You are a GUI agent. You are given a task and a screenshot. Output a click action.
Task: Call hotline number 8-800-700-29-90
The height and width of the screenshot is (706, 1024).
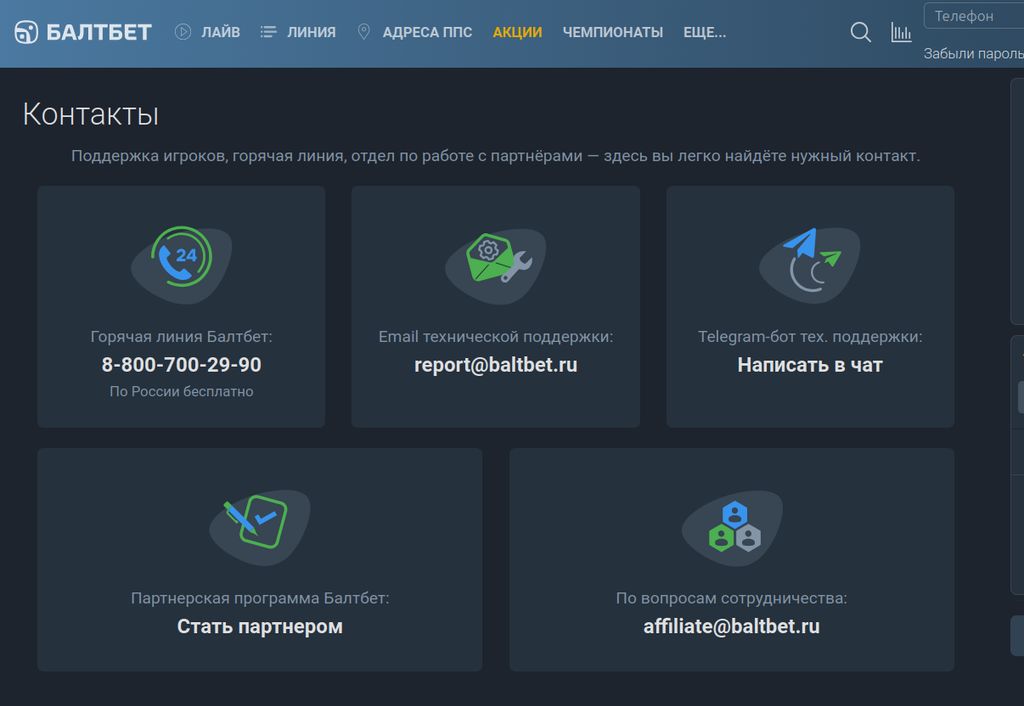click(182, 364)
